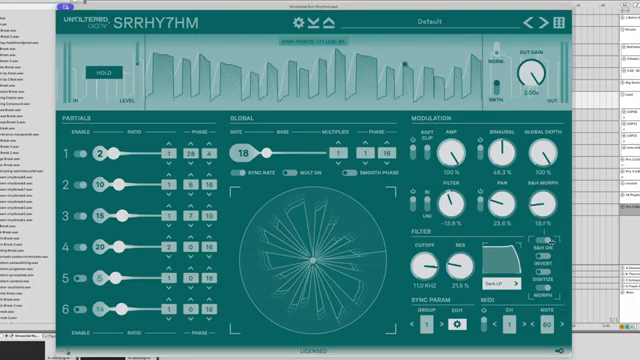Go to next preset arrow
Screen dimensions: 640x360
(x=543, y=22)
